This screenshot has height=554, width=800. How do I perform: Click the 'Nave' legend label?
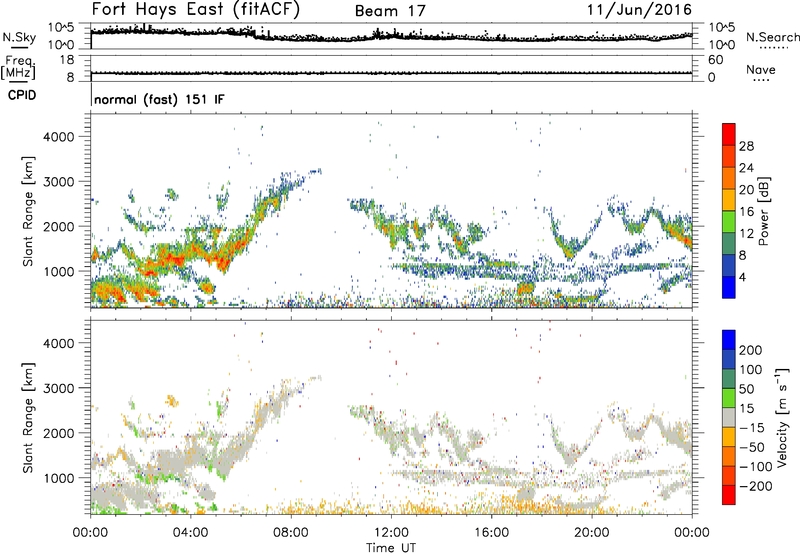coord(761,69)
